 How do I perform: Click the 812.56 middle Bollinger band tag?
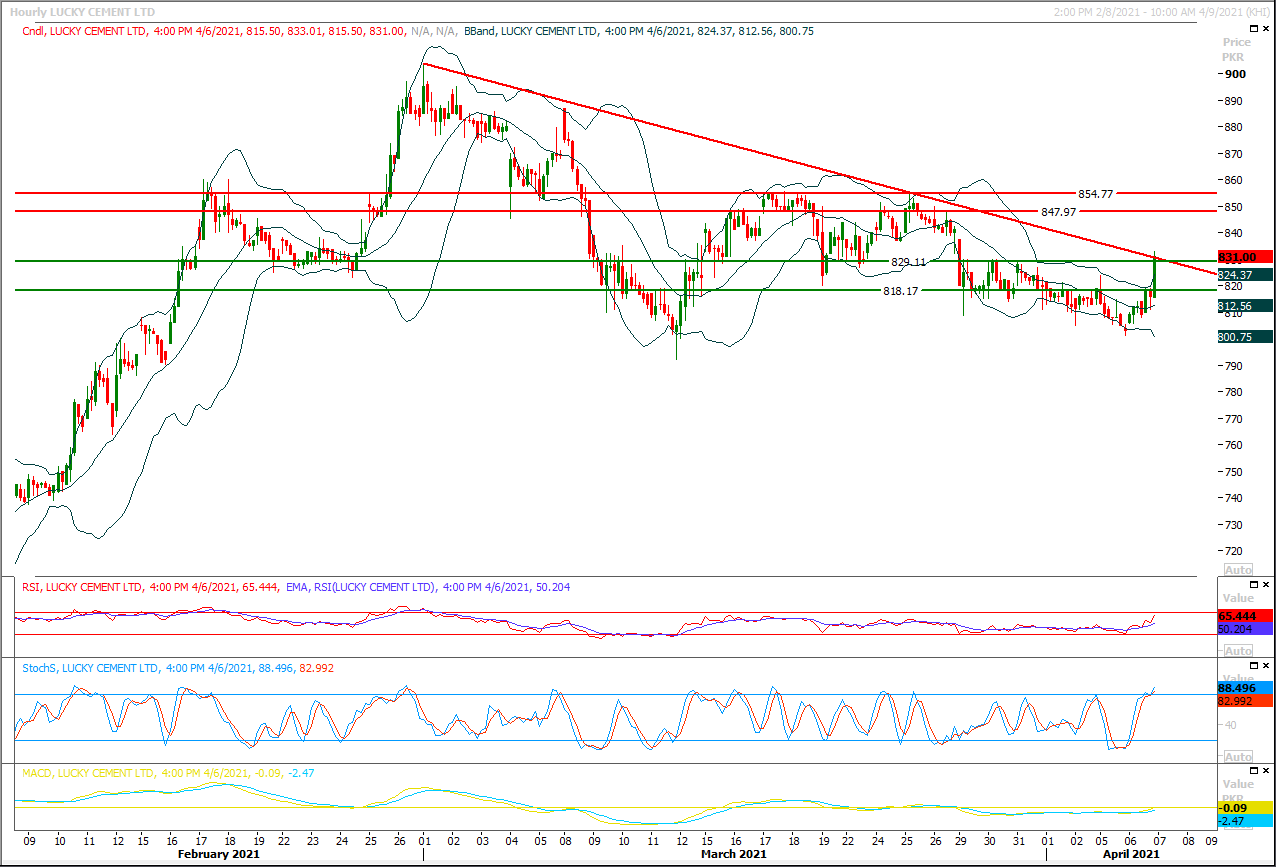click(1245, 306)
